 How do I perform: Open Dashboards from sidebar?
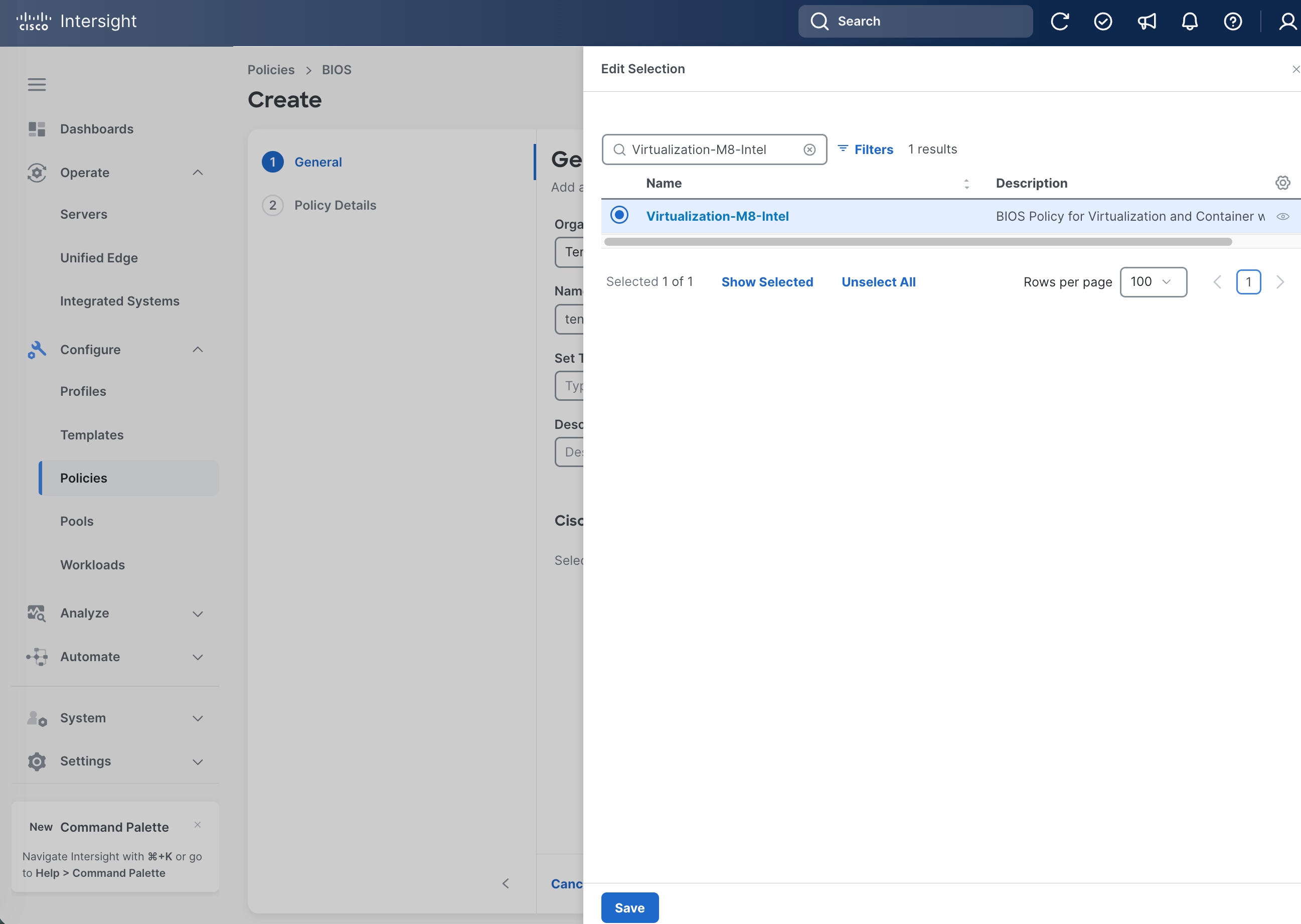coord(97,129)
